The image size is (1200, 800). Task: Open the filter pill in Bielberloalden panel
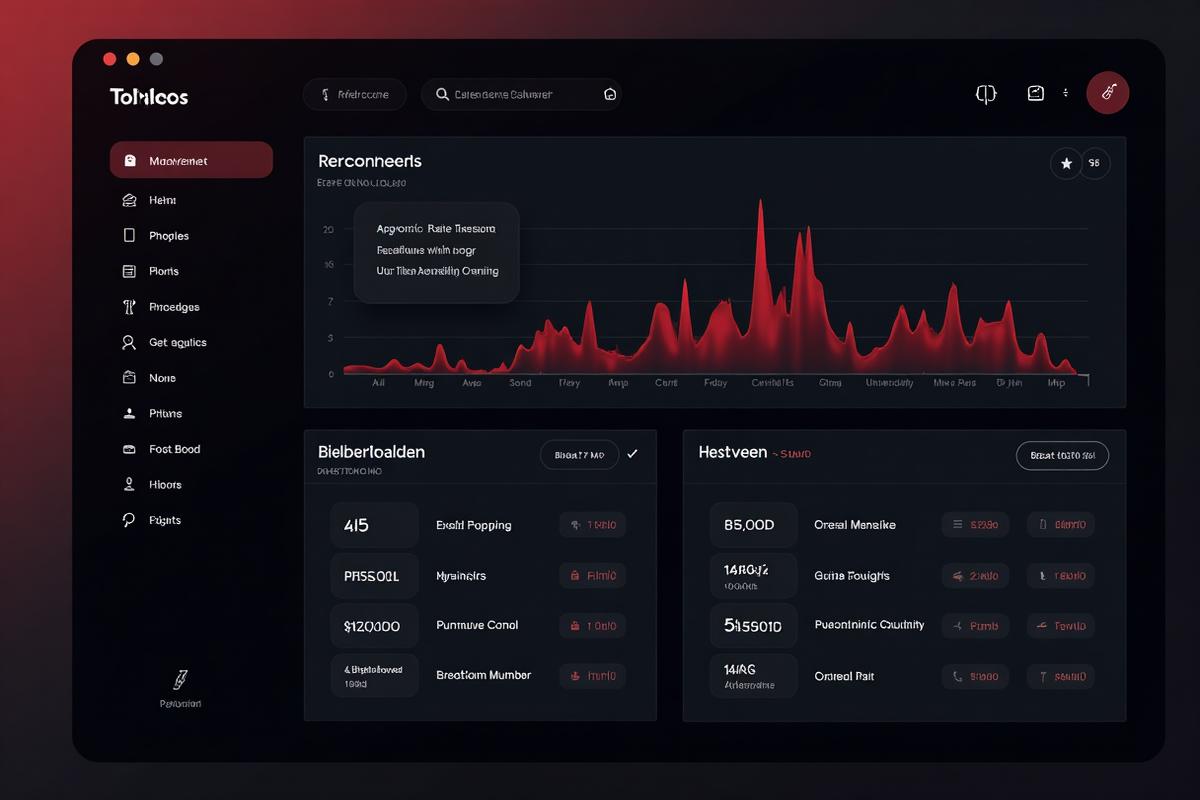tap(580, 454)
